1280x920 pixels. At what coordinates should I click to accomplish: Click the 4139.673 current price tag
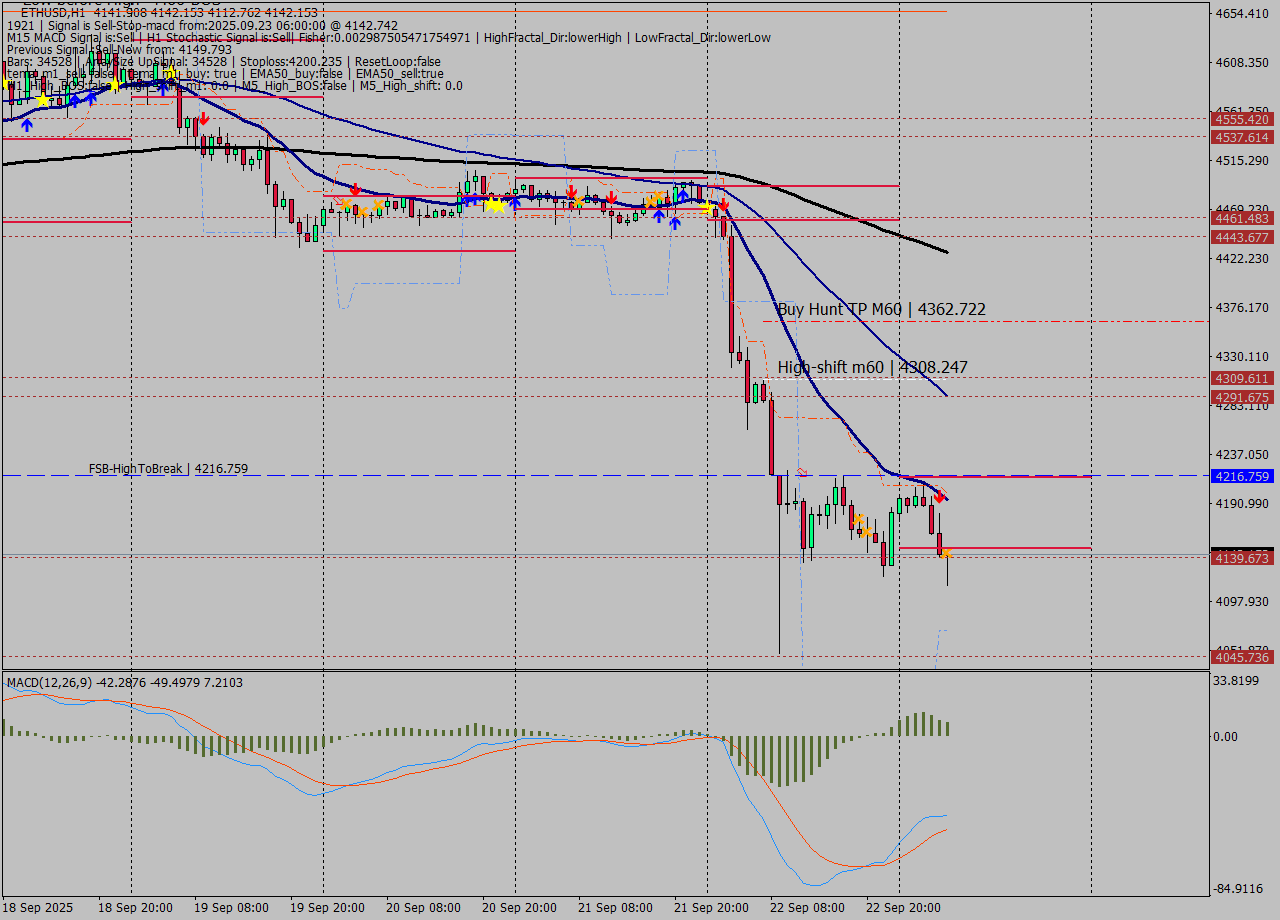pos(1241,558)
